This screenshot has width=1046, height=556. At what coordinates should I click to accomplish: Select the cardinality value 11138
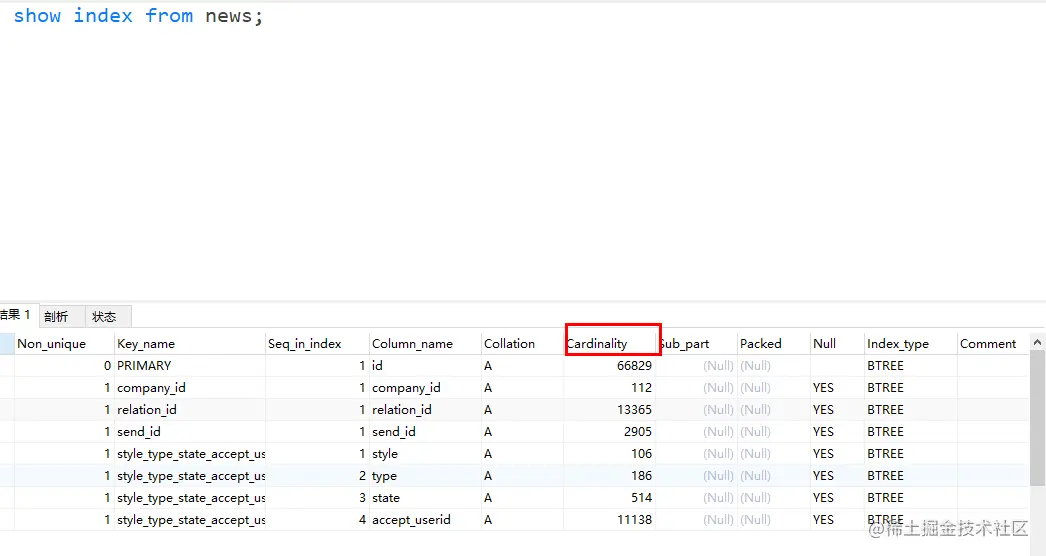610,520
